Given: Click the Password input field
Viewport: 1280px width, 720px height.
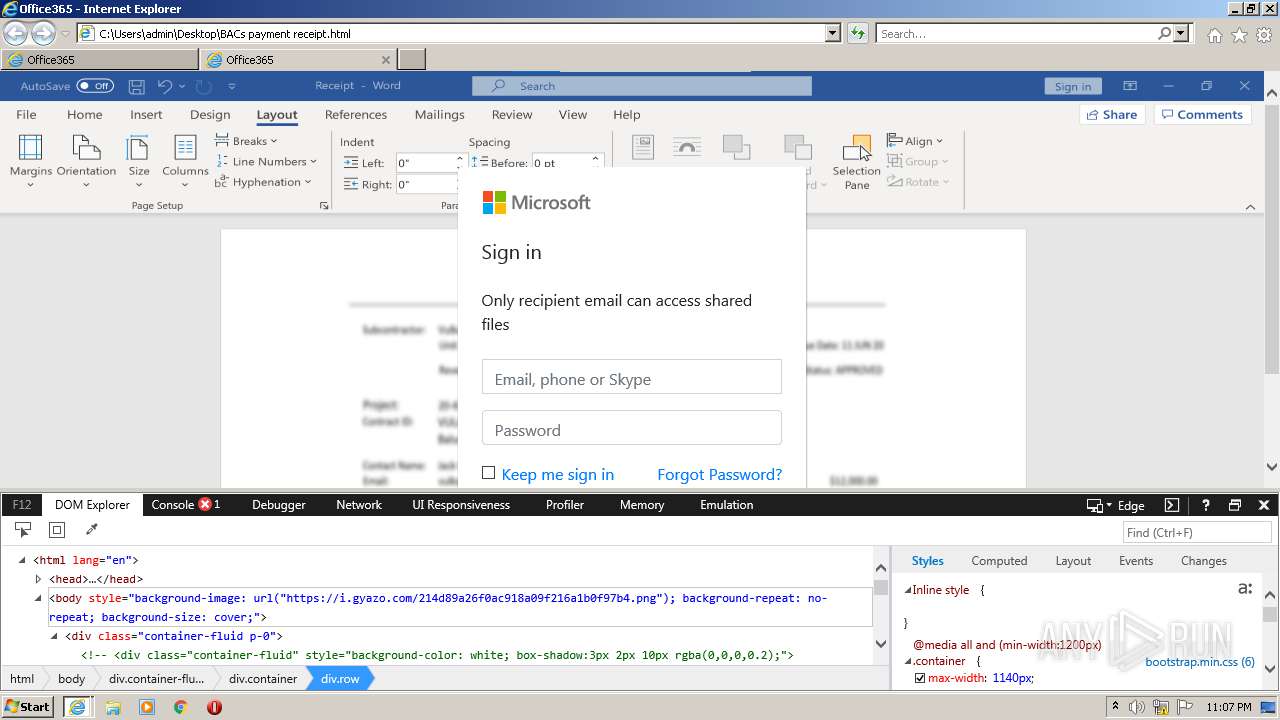Looking at the screenshot, I should [x=631, y=428].
